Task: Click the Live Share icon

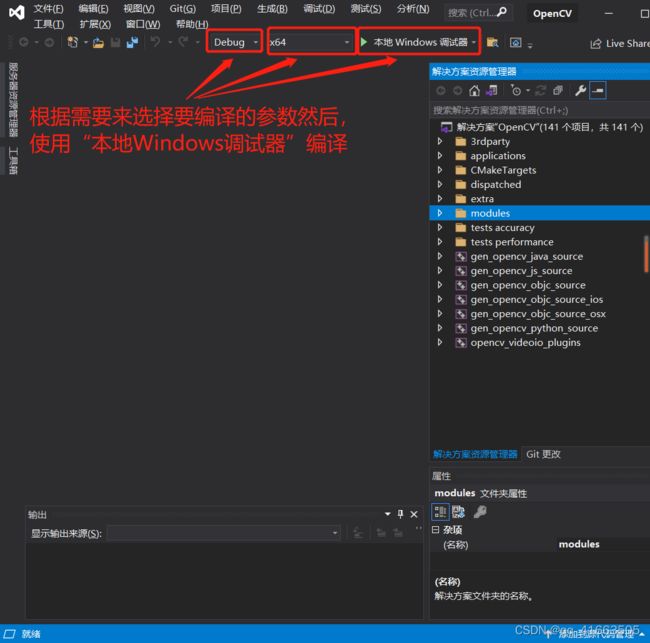Action: tap(596, 43)
